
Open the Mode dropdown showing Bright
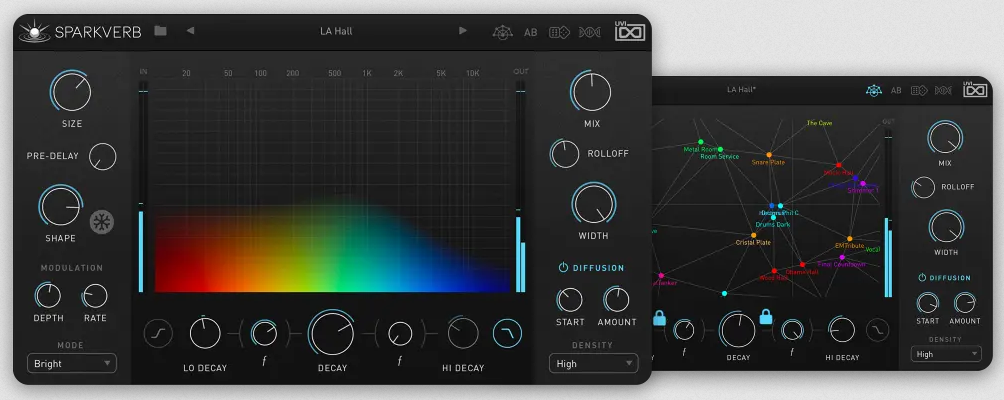[x=72, y=364]
